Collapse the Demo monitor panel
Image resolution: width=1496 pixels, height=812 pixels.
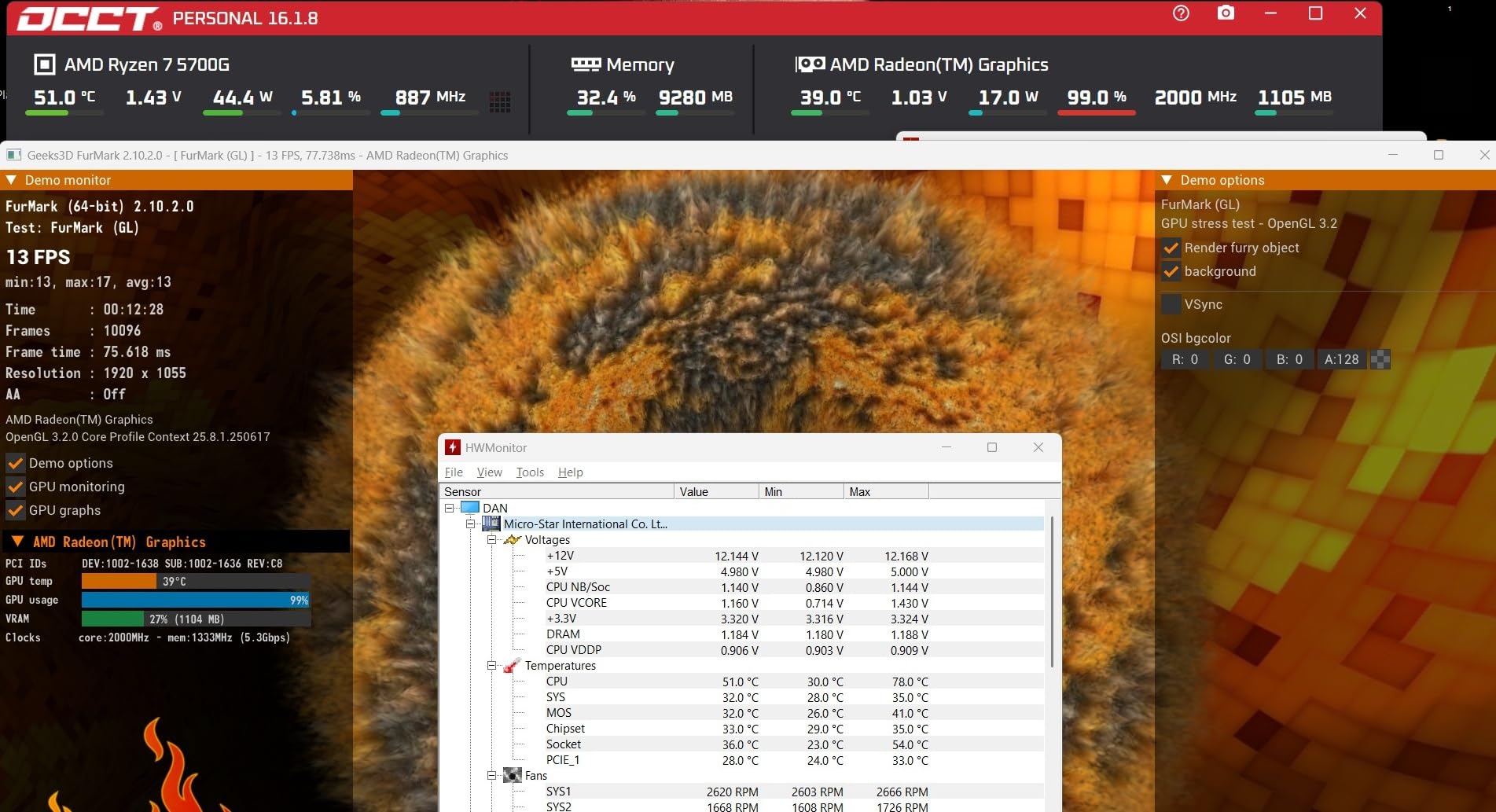point(12,180)
